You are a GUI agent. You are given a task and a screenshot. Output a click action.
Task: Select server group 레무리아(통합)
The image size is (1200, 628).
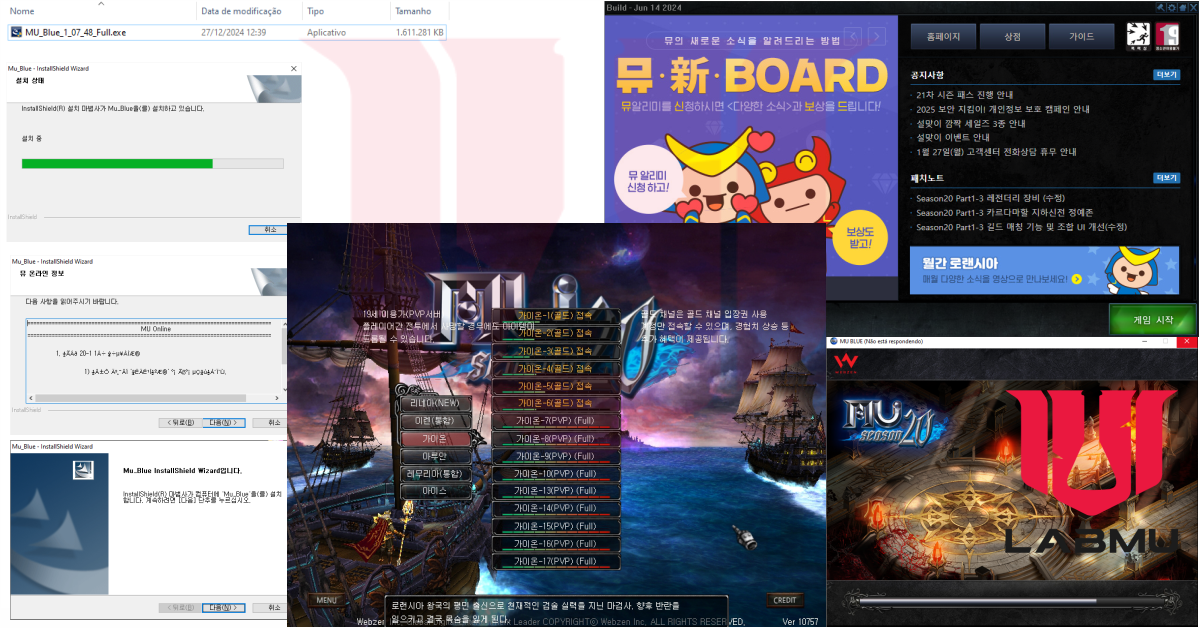click(x=435, y=474)
